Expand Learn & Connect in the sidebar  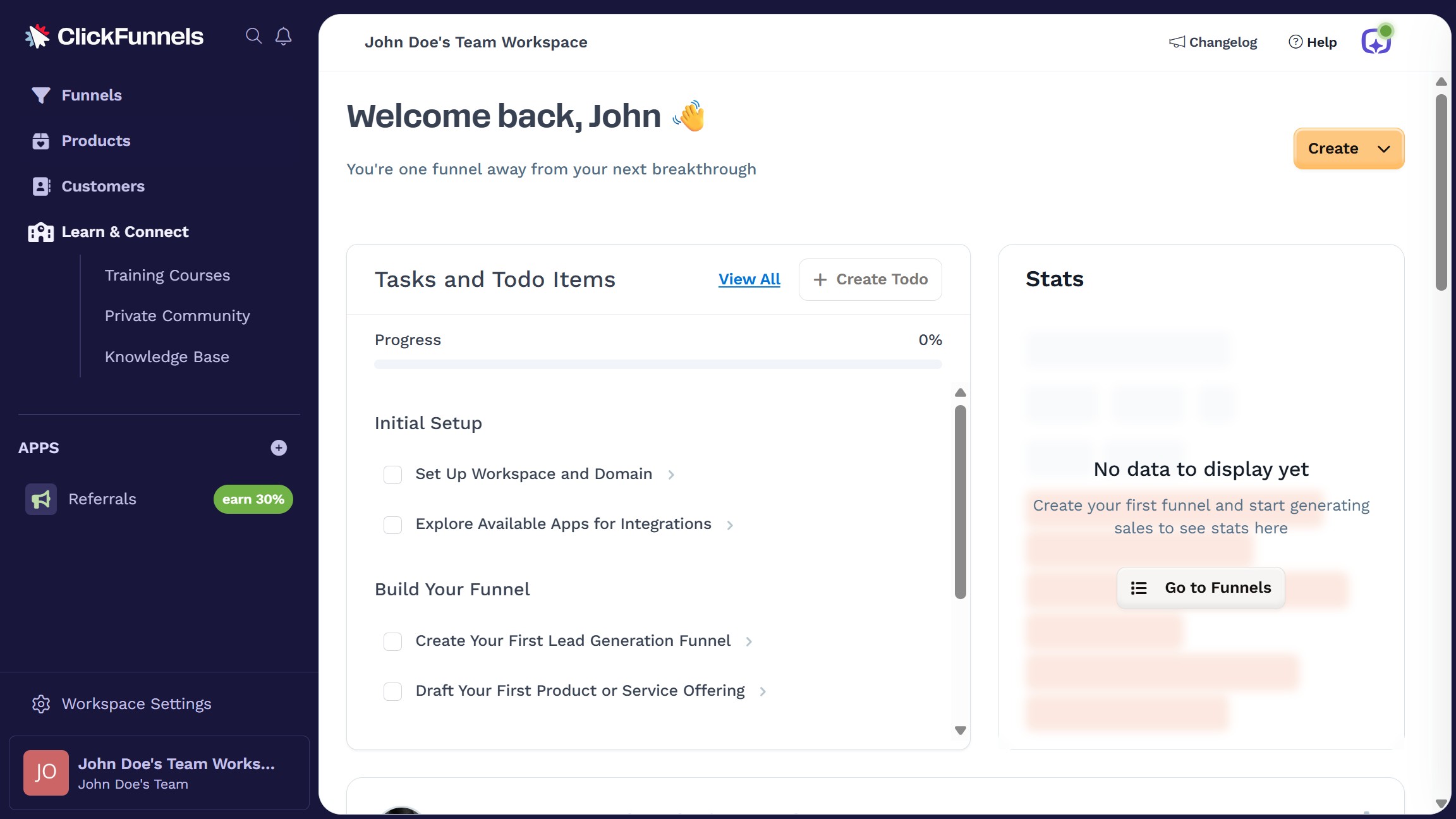(124, 232)
